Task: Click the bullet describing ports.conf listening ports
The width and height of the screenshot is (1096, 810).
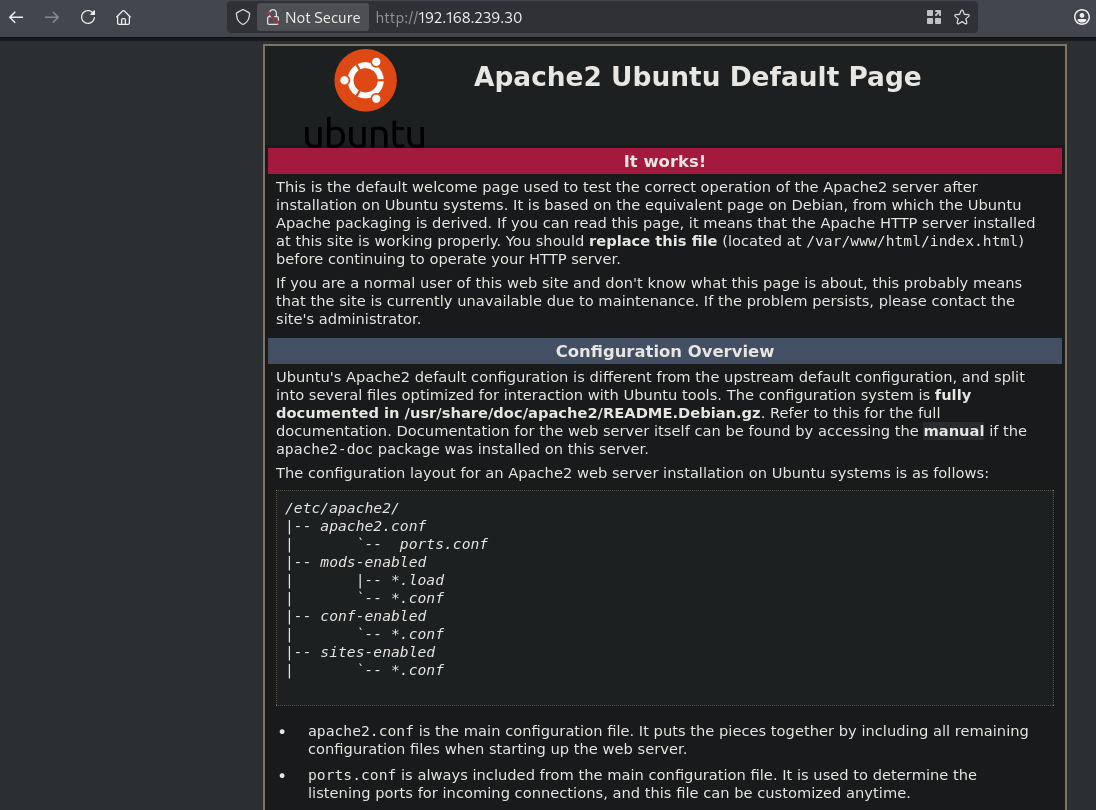Action: coord(642,784)
